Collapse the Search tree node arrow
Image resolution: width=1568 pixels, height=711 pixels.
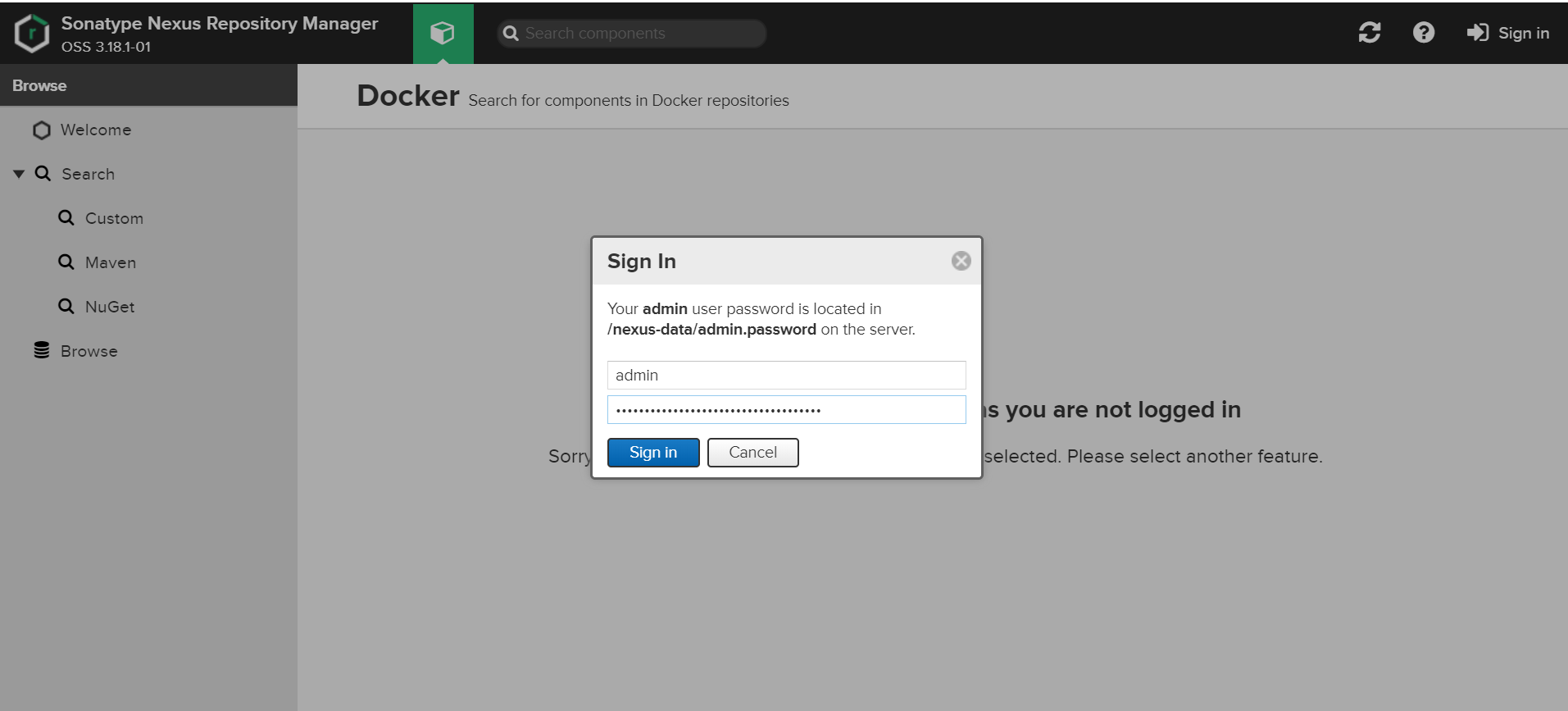click(x=19, y=174)
